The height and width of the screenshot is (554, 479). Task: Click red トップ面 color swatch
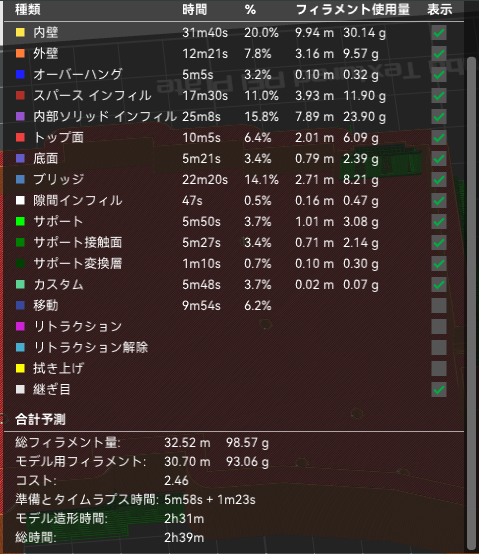pos(20,137)
